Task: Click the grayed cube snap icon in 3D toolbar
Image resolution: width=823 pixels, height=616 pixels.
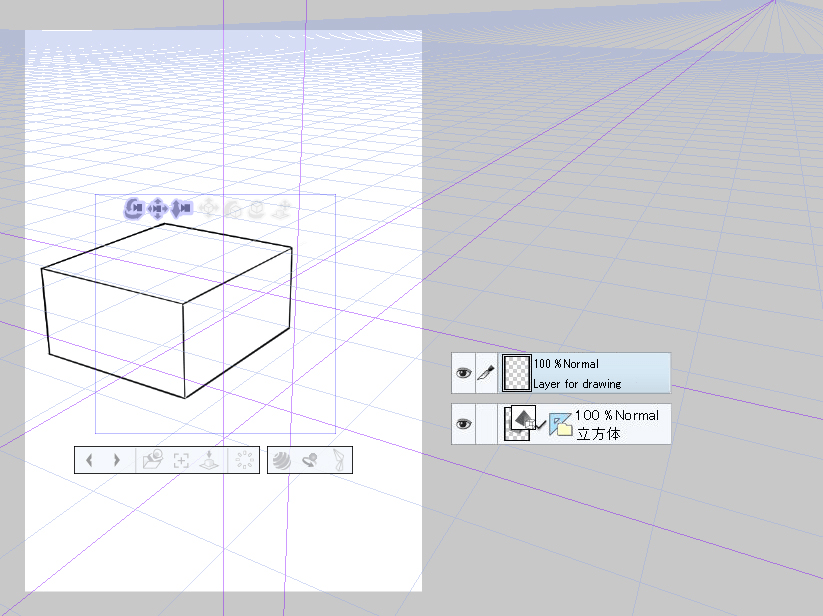Action: point(256,209)
